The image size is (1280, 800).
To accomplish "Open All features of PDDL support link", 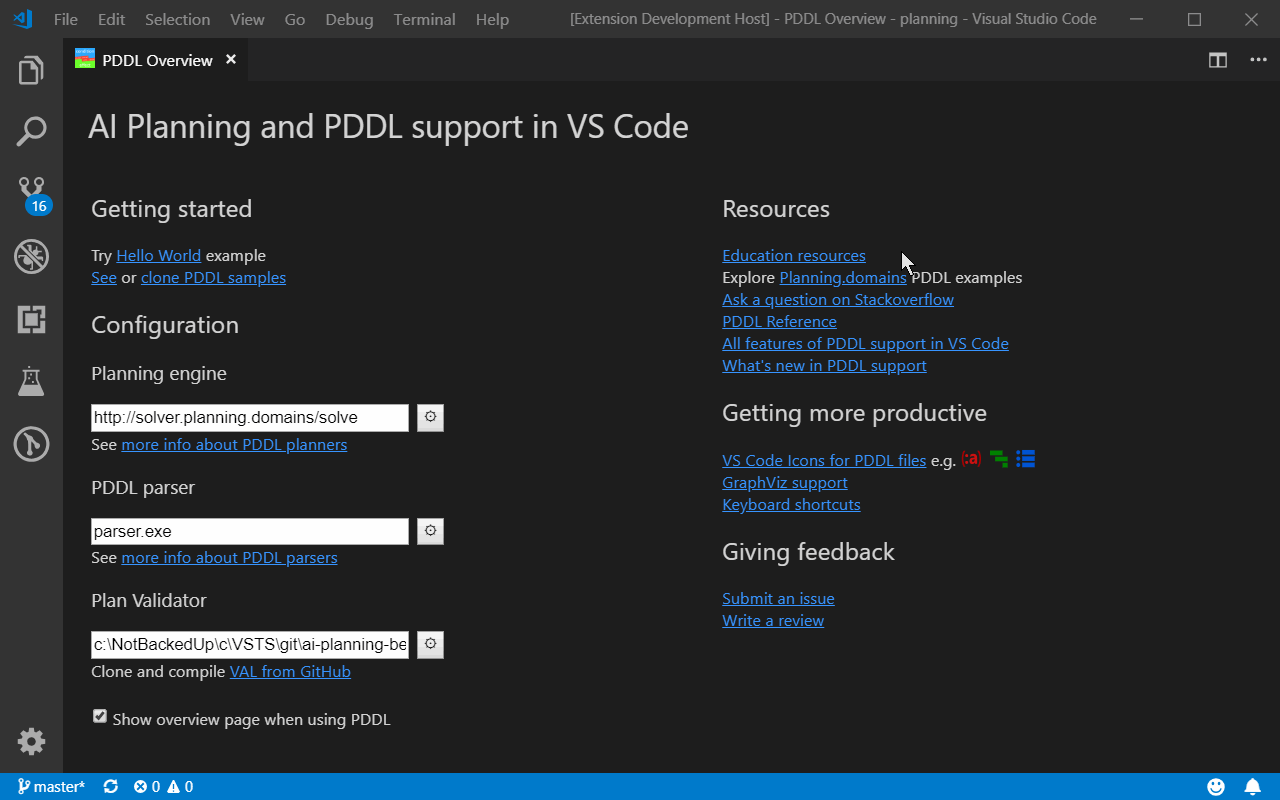I will click(865, 343).
